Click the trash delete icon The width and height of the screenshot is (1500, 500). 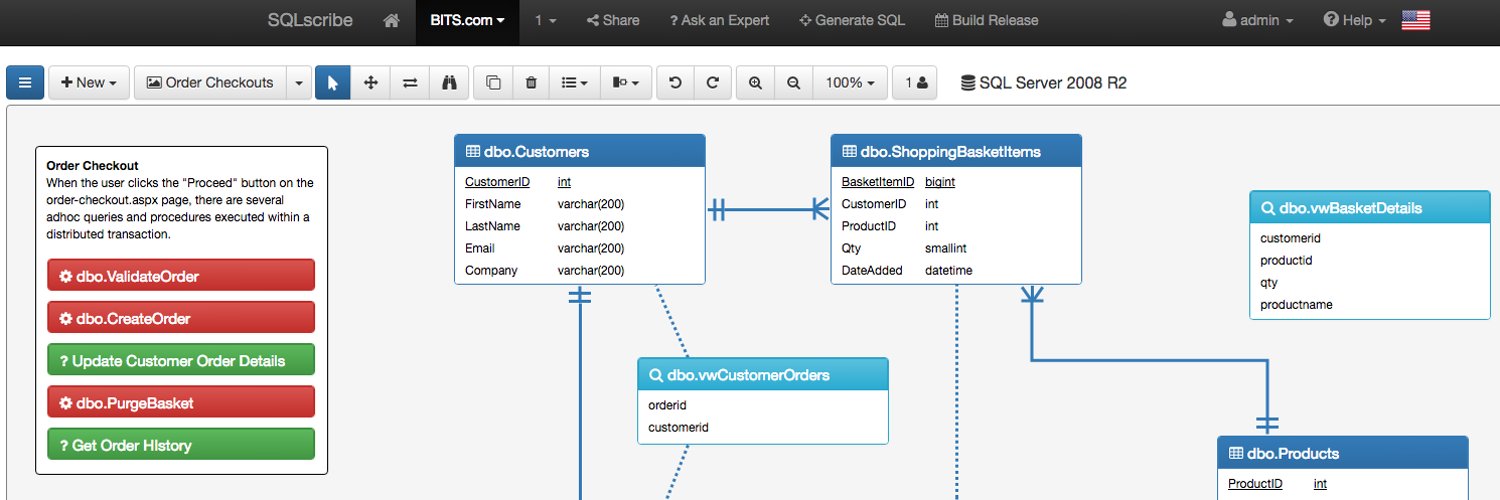pyautogui.click(x=531, y=83)
